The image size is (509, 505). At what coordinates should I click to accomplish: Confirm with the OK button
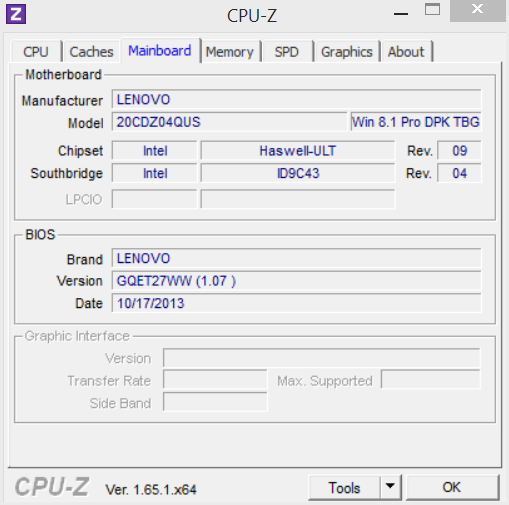[x=452, y=487]
